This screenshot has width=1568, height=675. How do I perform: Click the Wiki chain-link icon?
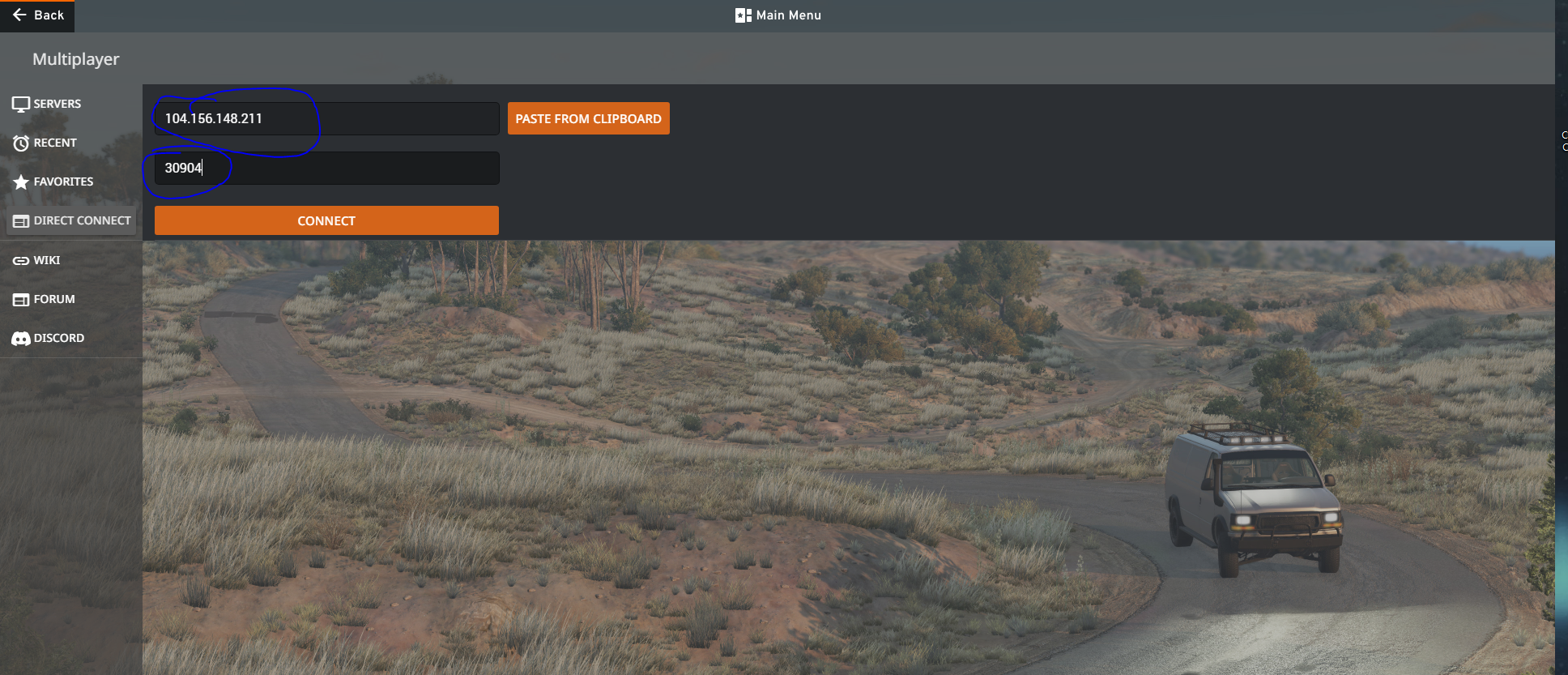21,260
